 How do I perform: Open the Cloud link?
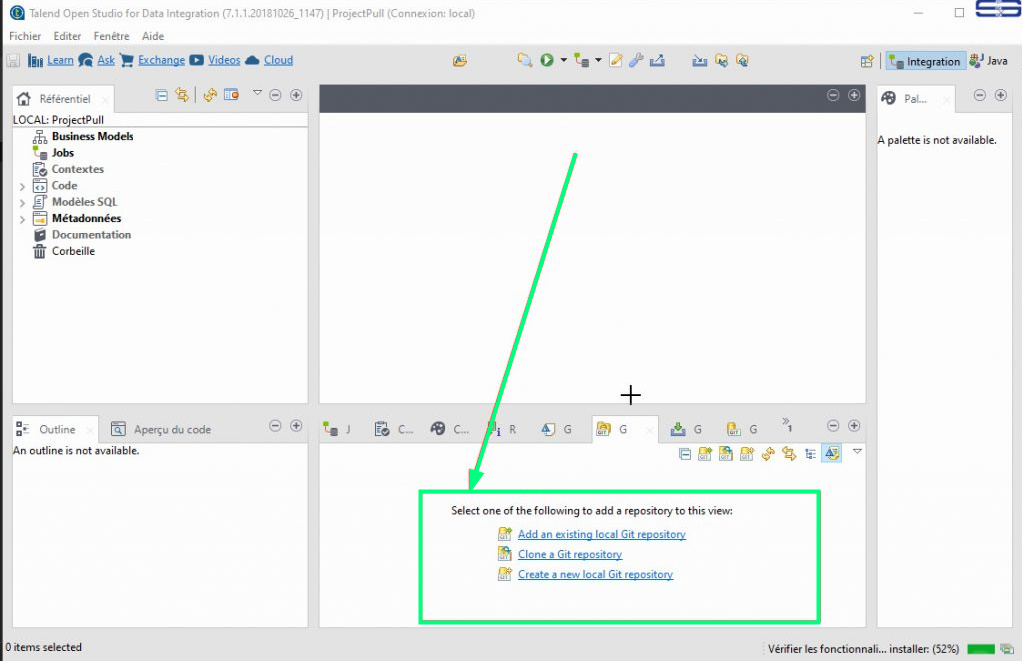pyautogui.click(x=278, y=60)
